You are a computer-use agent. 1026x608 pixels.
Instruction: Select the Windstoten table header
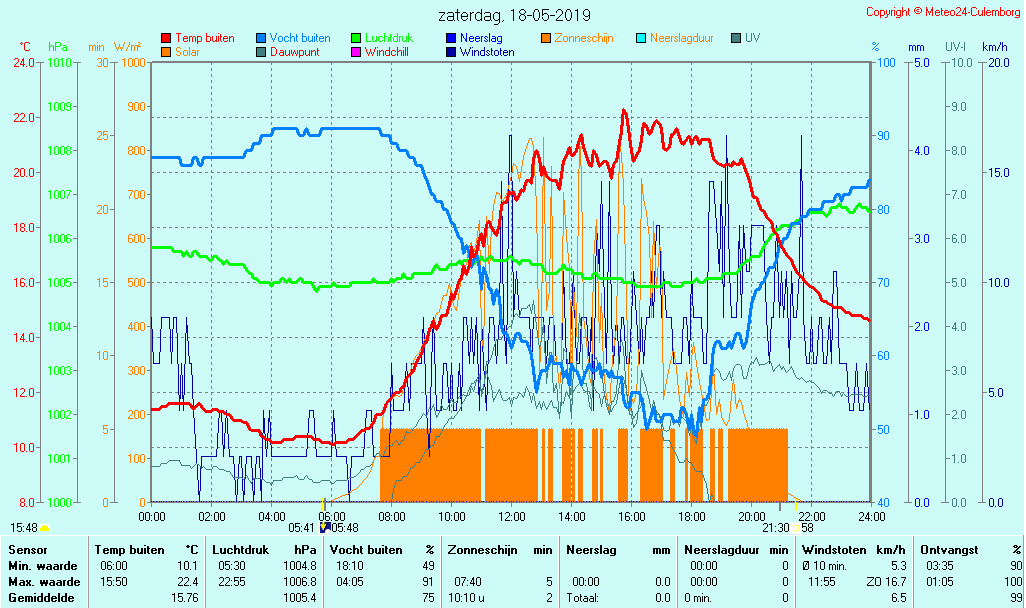pos(838,550)
